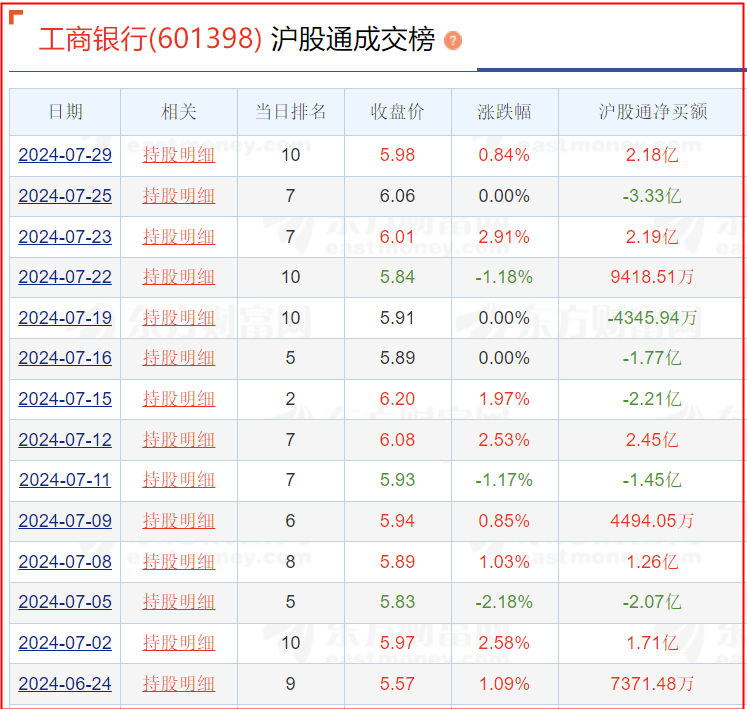The image size is (747, 709).
Task: Select net buy value -4345.94万
Action: pyautogui.click(x=652, y=318)
